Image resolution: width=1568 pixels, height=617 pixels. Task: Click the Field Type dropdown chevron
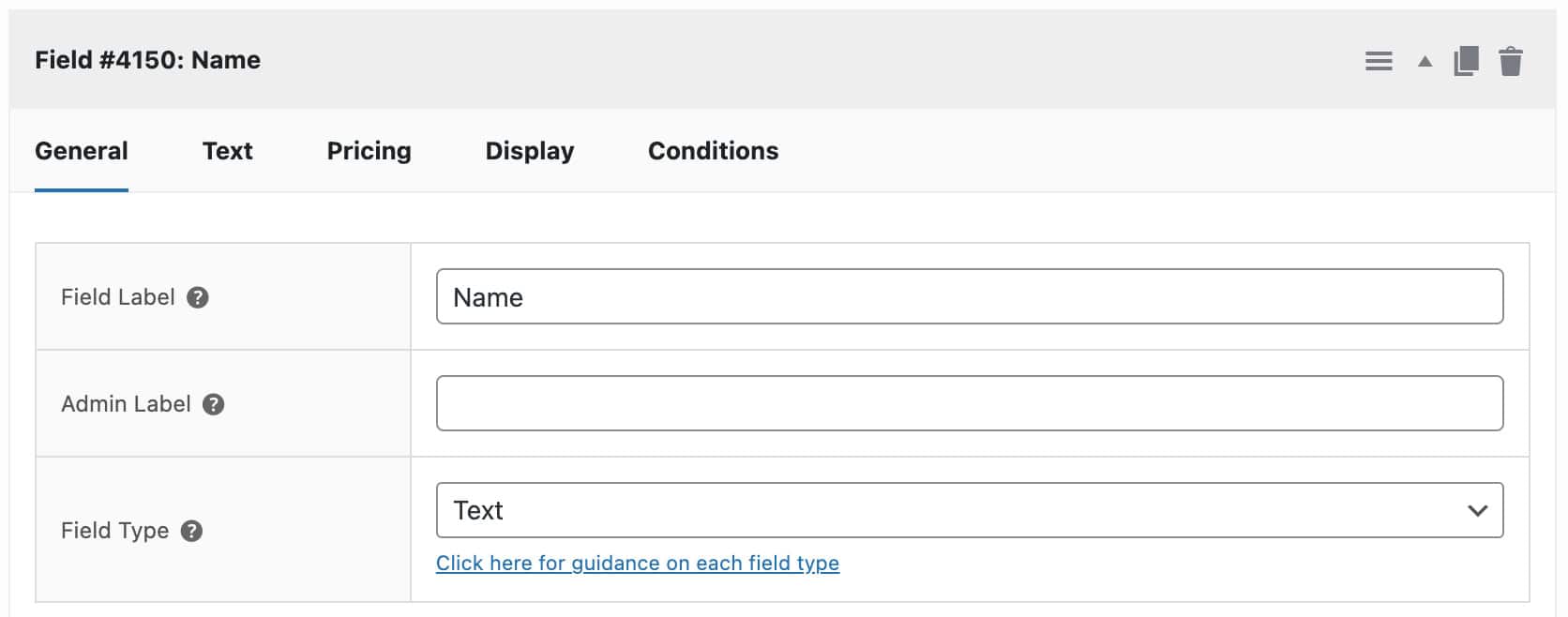coord(1477,509)
